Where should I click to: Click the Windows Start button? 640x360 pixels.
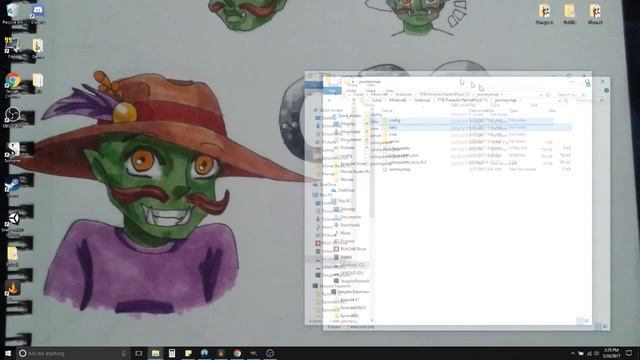(x=8, y=353)
